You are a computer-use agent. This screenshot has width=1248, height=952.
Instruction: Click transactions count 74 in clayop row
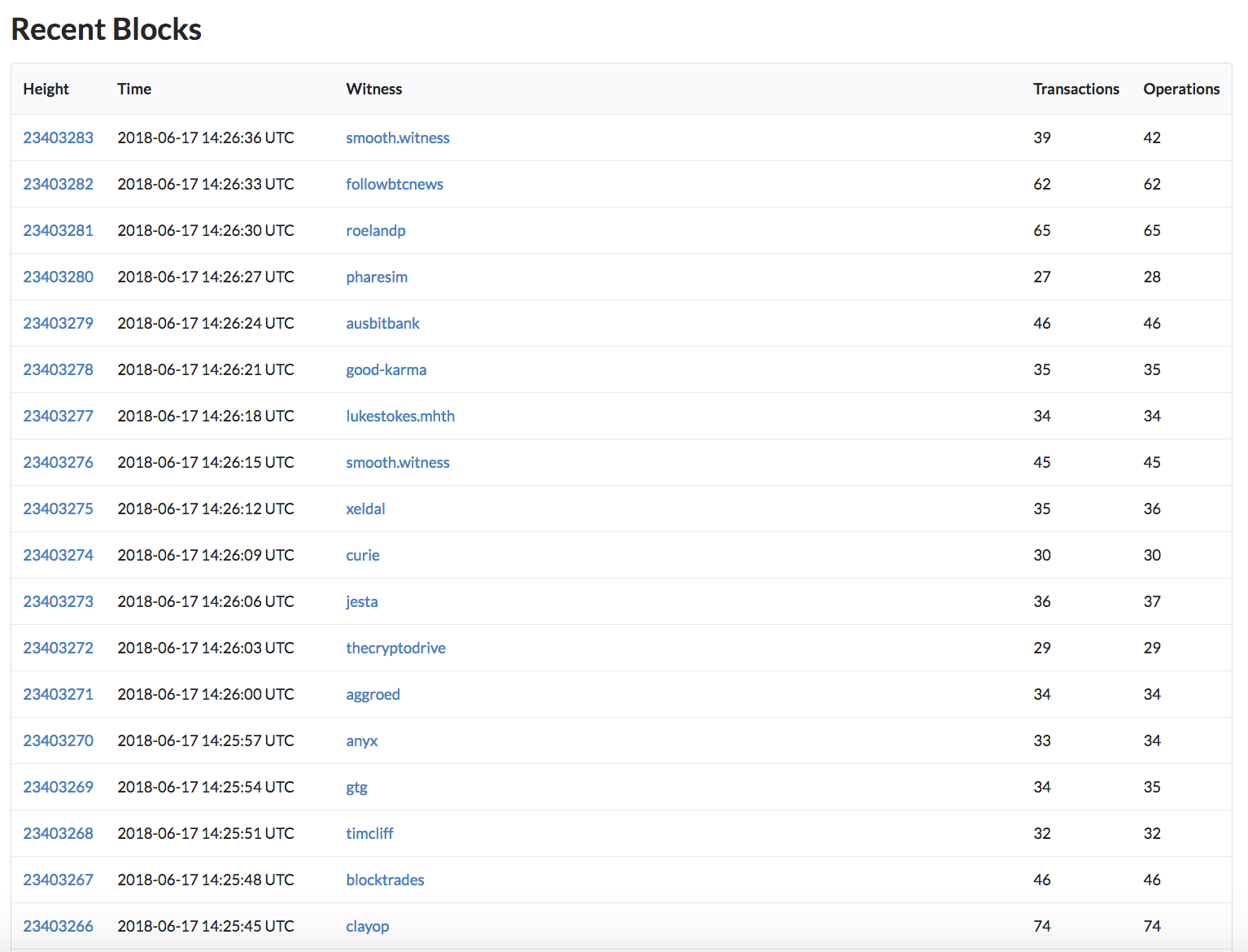pyautogui.click(x=1042, y=926)
